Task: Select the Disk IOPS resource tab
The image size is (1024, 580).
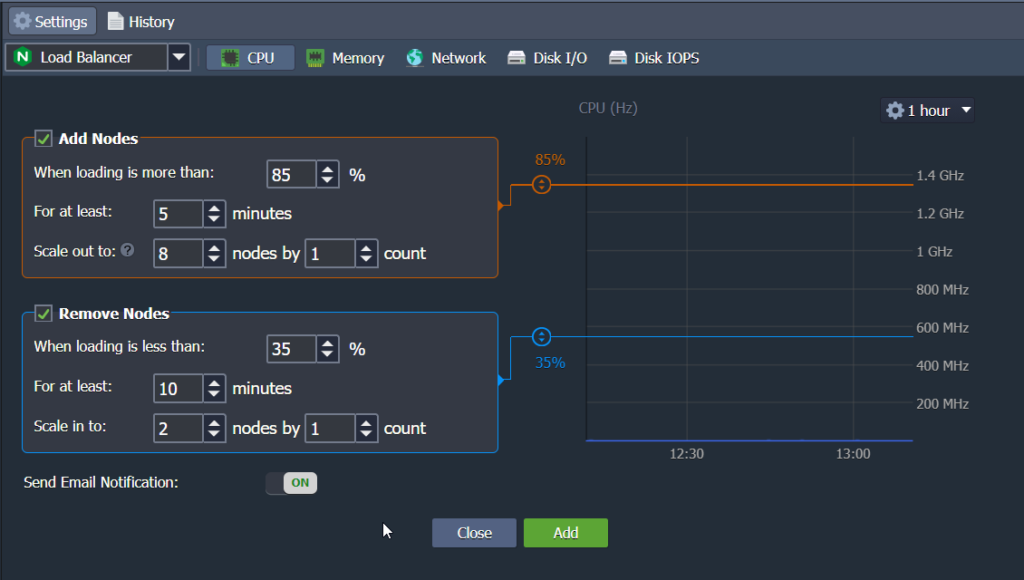Action: (654, 57)
